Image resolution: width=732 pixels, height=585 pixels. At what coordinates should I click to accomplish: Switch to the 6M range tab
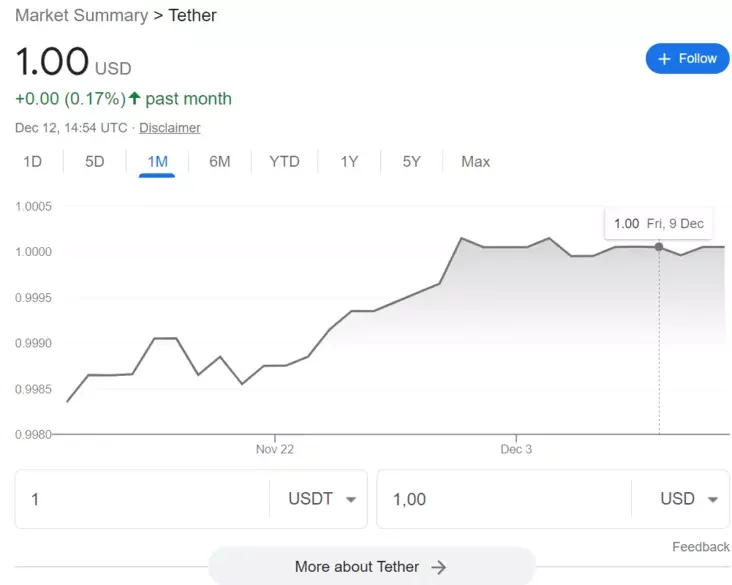[220, 161]
